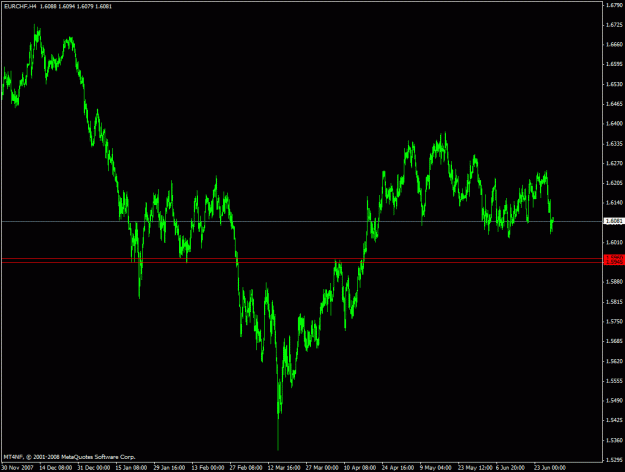
Task: Click the 29 Jan 16:00 time label
Action: click(x=169, y=468)
